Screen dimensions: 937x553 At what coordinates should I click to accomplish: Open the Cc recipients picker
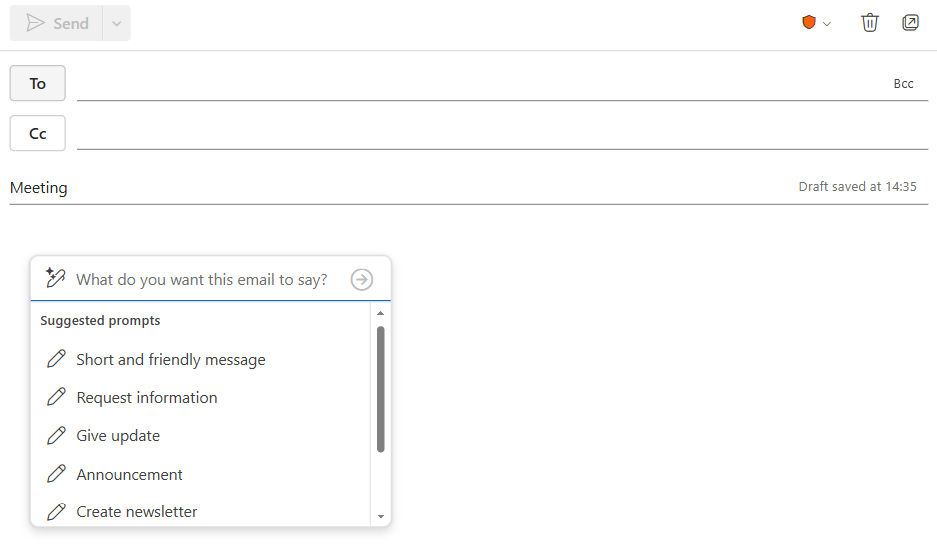coord(38,133)
